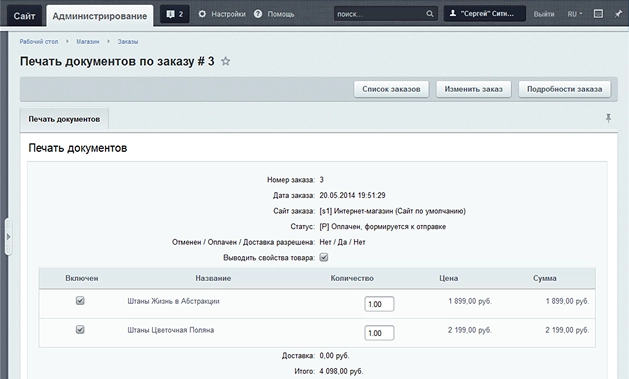Screen dimensions: 629x379
Task: Click the Выйти logout link
Action: (544, 14)
